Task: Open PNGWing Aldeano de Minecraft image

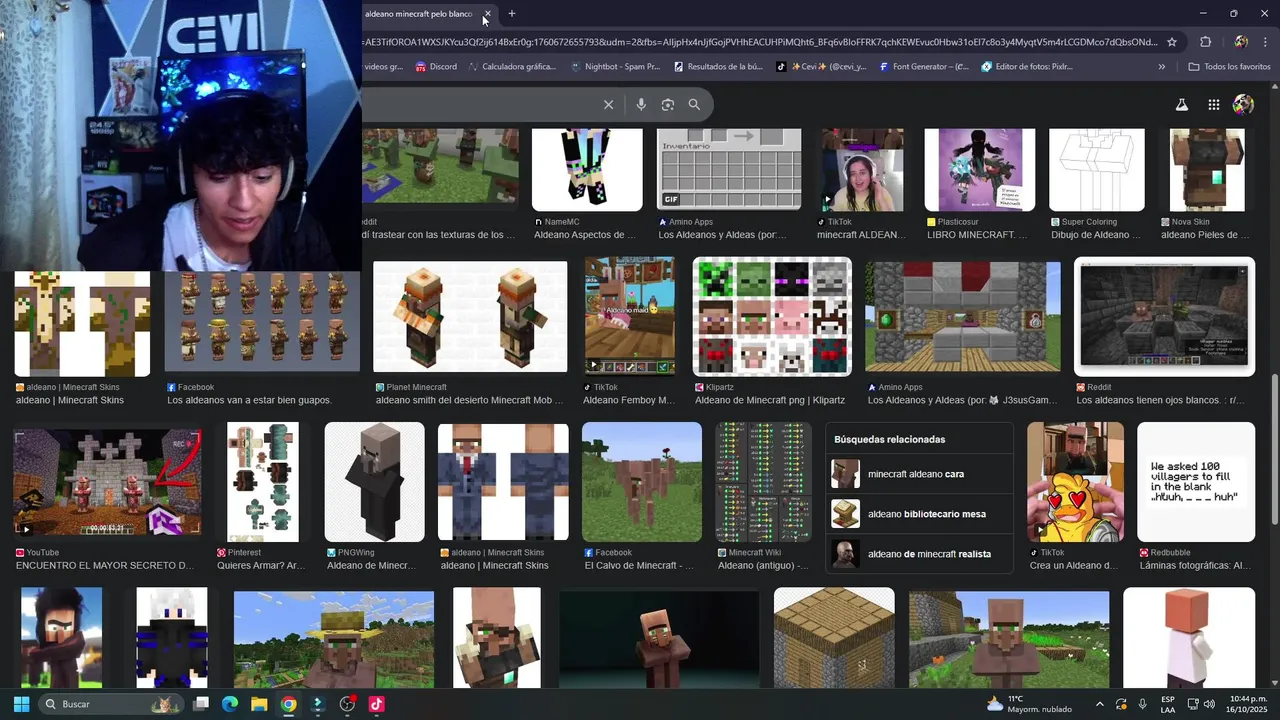Action: pyautogui.click(x=374, y=482)
